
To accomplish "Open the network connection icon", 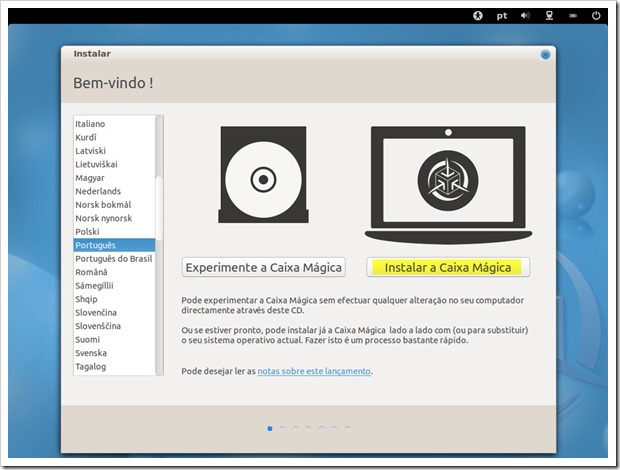I will tap(549, 15).
